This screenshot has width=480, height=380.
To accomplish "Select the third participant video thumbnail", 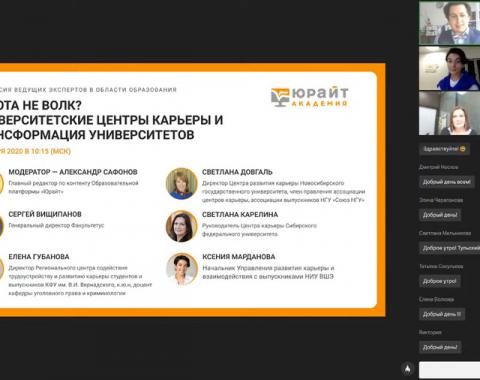I will click(449, 113).
